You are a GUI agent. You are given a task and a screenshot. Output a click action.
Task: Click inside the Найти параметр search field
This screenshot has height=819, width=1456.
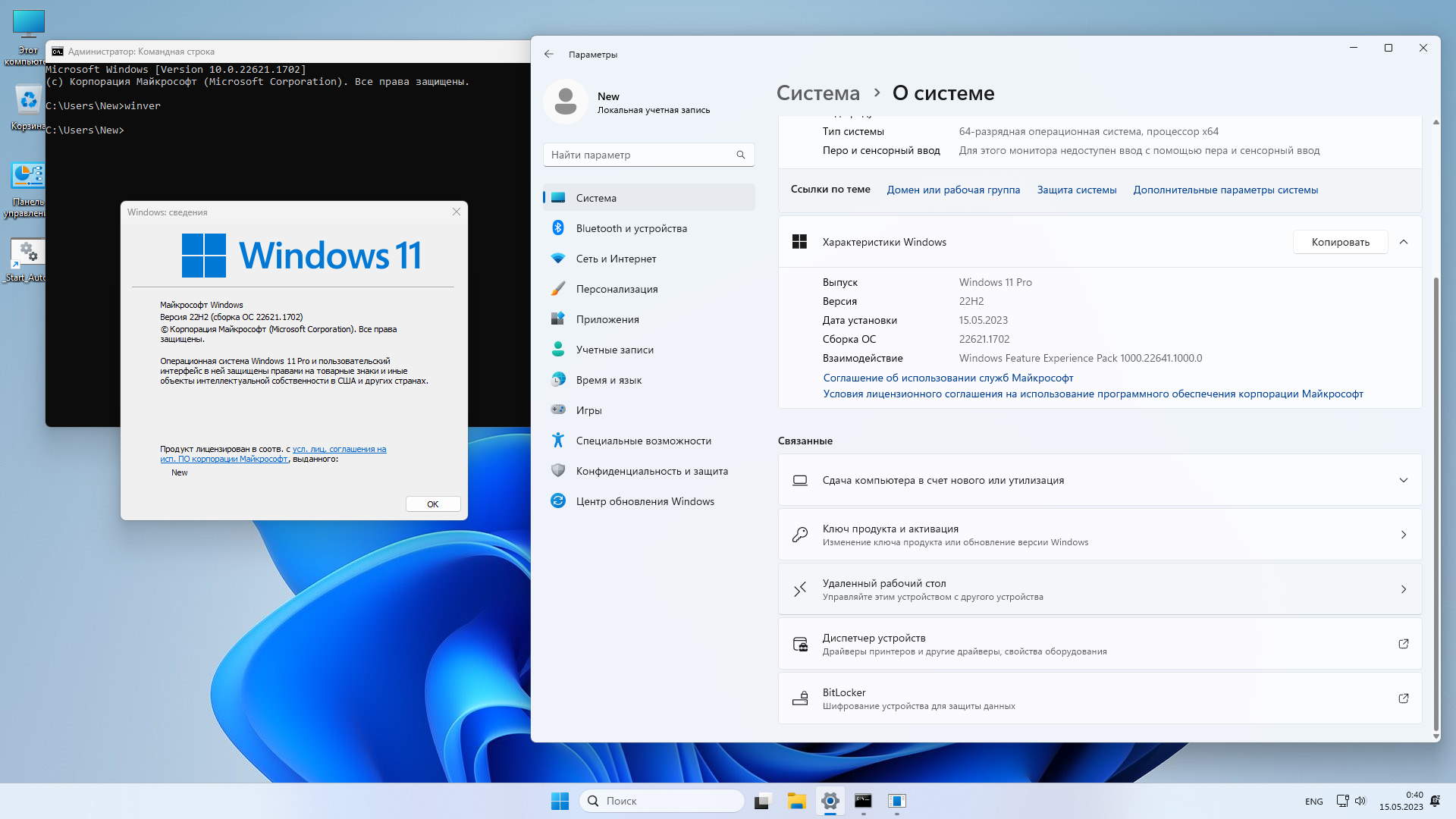(x=637, y=155)
